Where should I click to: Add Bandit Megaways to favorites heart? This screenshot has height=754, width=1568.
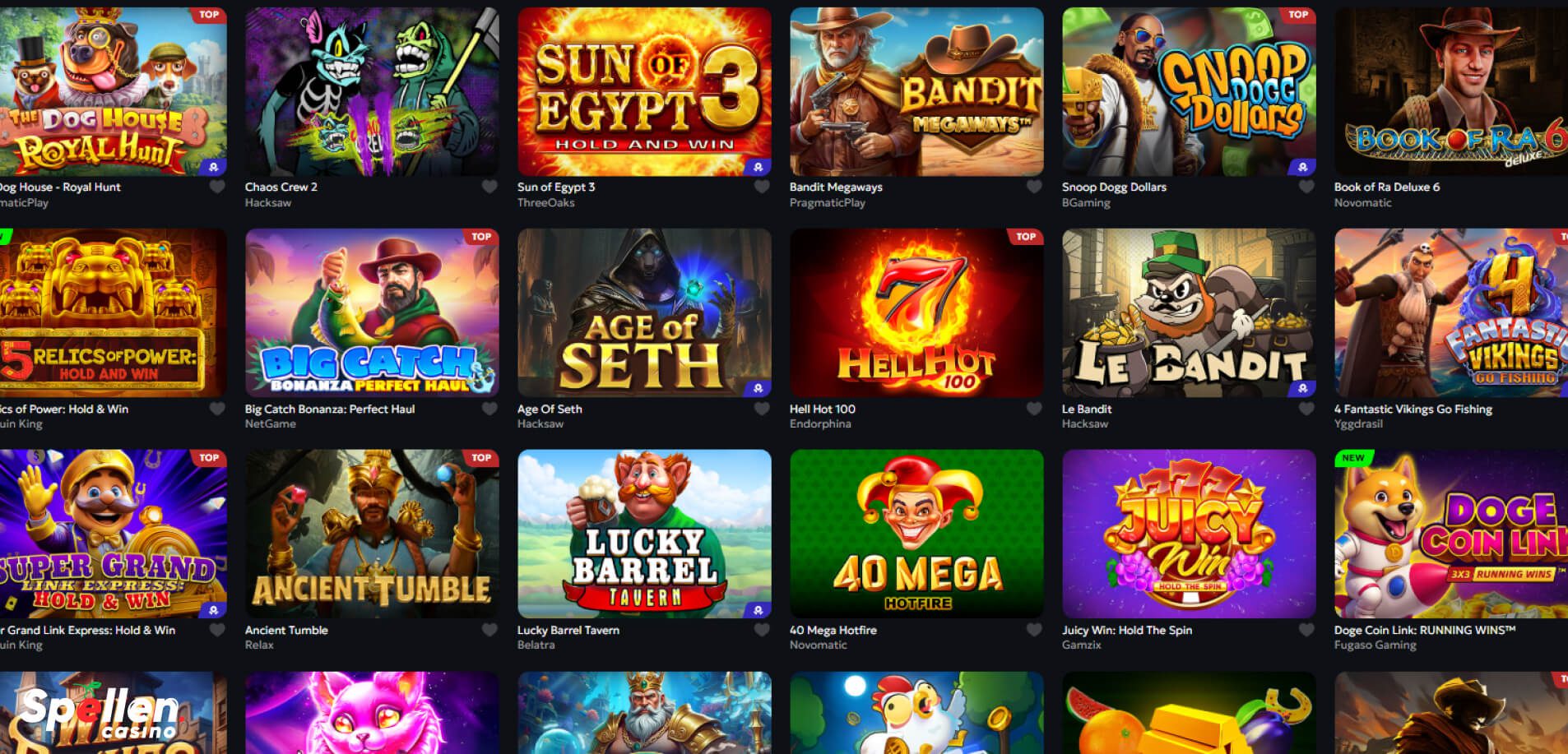1034,187
